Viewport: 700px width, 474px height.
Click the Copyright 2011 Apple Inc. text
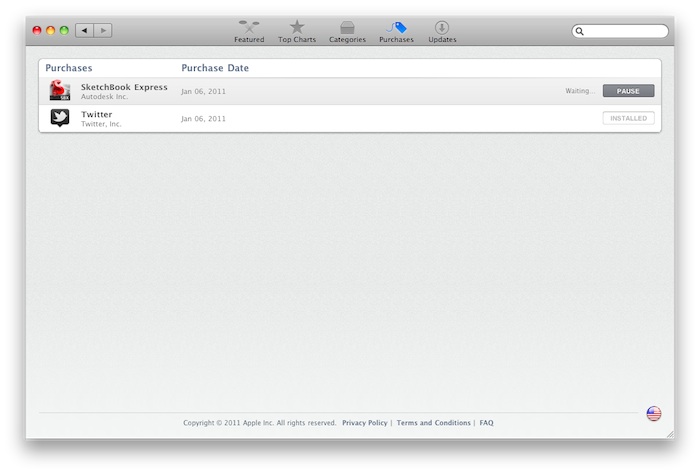click(259, 423)
